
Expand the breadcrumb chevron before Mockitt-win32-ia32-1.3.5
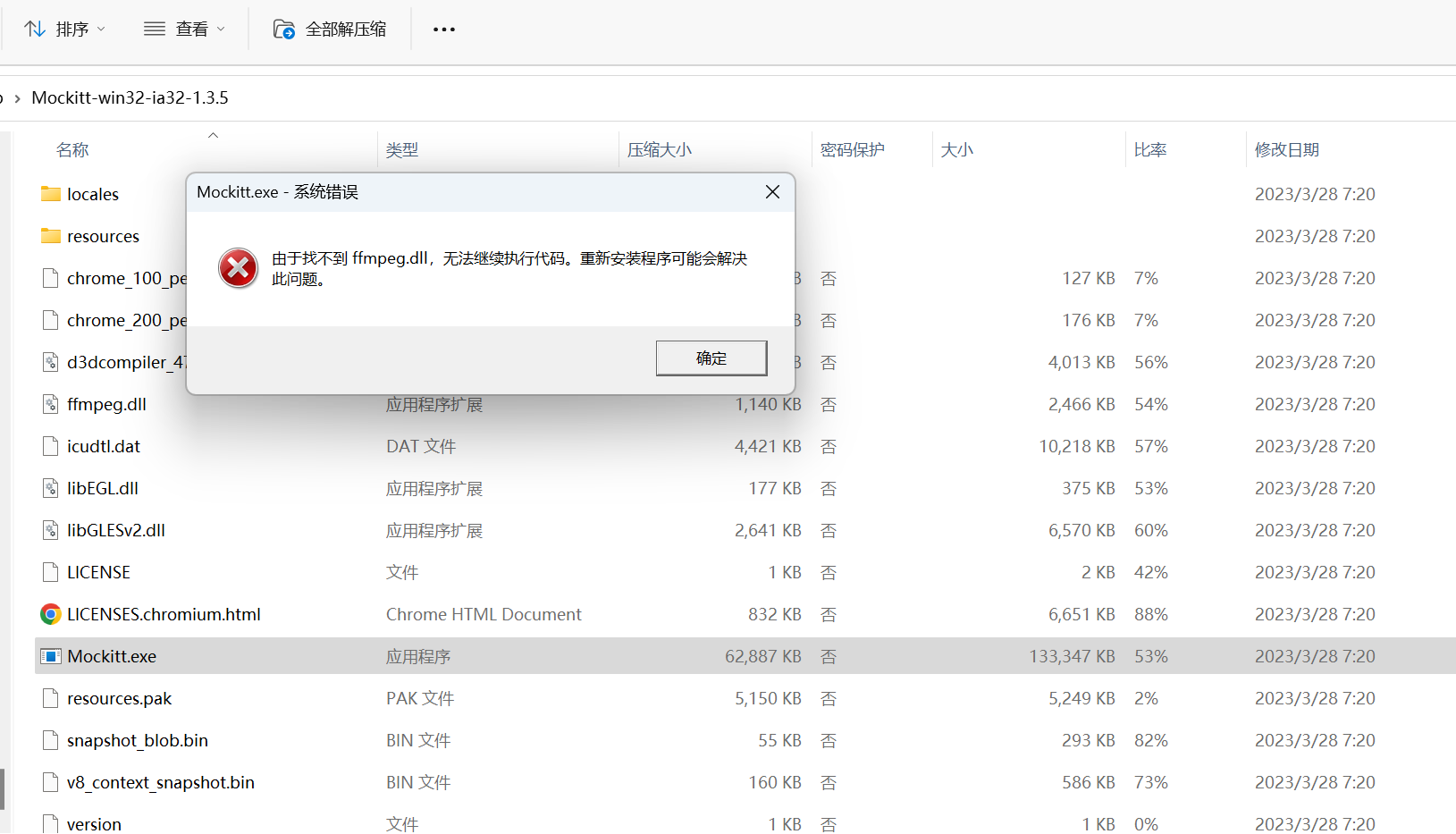click(17, 98)
